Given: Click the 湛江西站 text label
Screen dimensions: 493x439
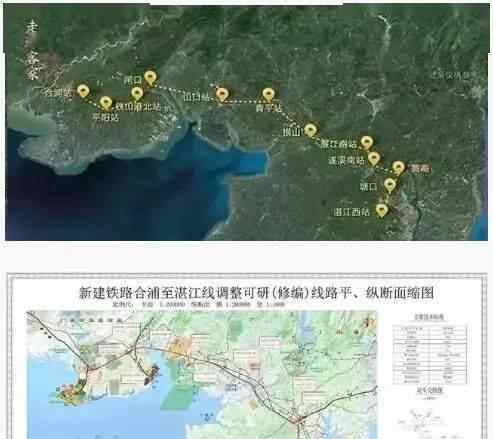Looking at the screenshot, I should (x=352, y=212).
